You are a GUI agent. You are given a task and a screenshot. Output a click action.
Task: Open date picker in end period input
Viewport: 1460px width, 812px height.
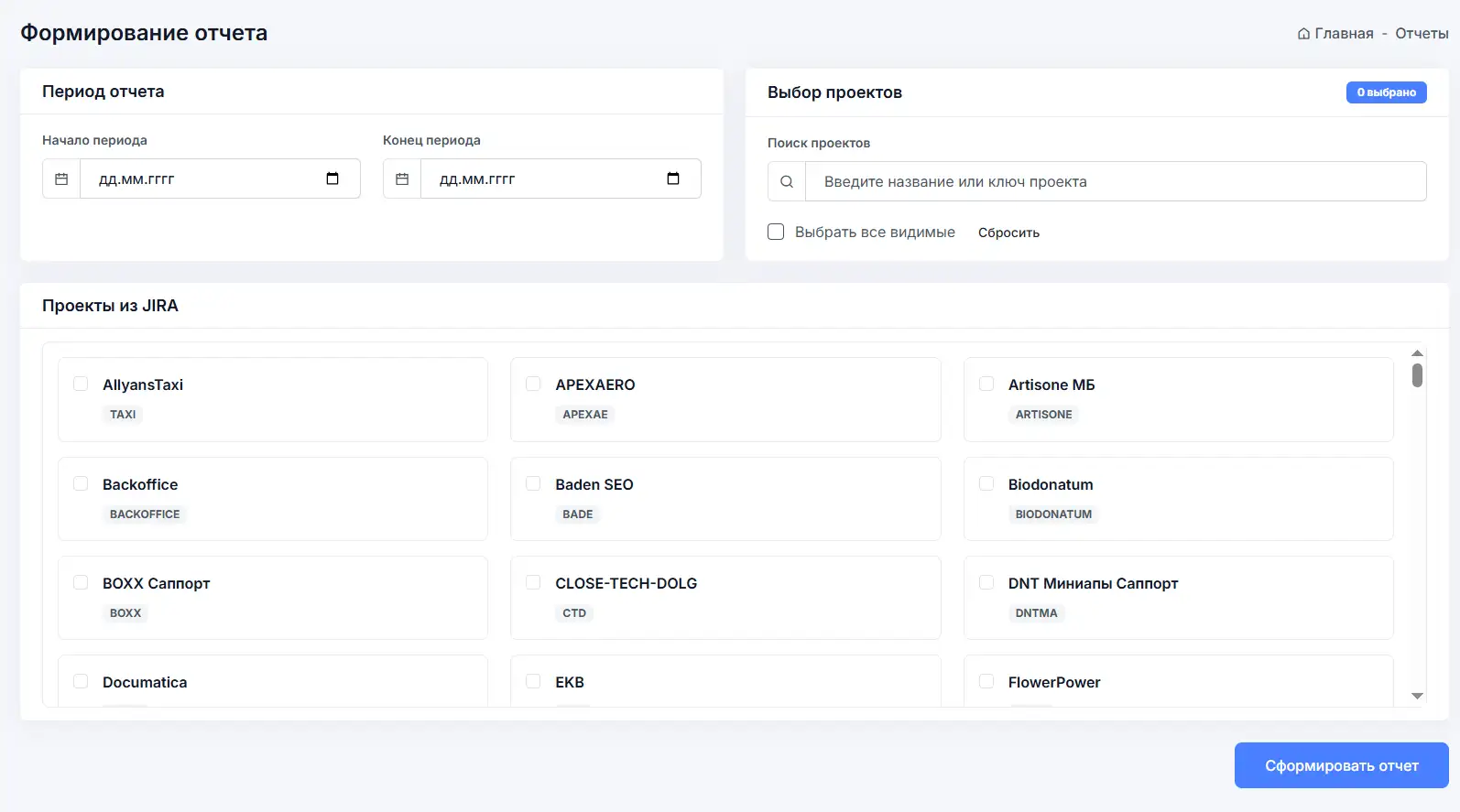click(673, 179)
